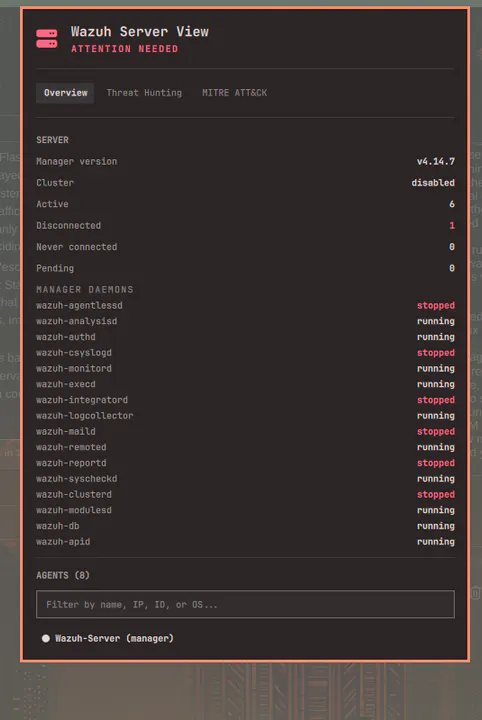Click the wazuh-monitord daemon name
Screen dimensions: 482x720
74,368
